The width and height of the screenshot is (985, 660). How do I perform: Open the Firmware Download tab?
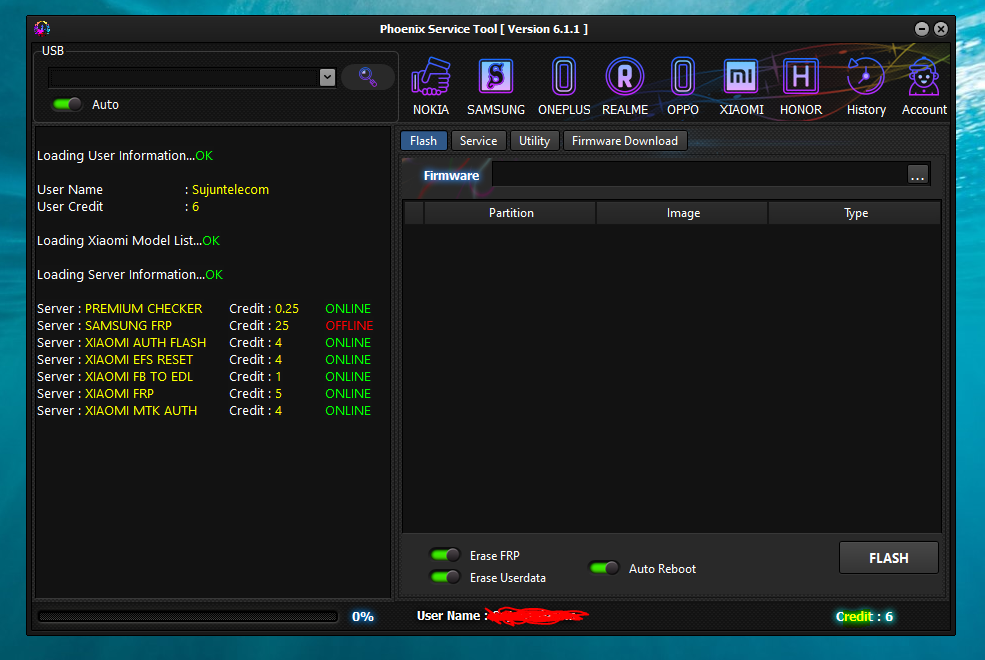coord(624,141)
